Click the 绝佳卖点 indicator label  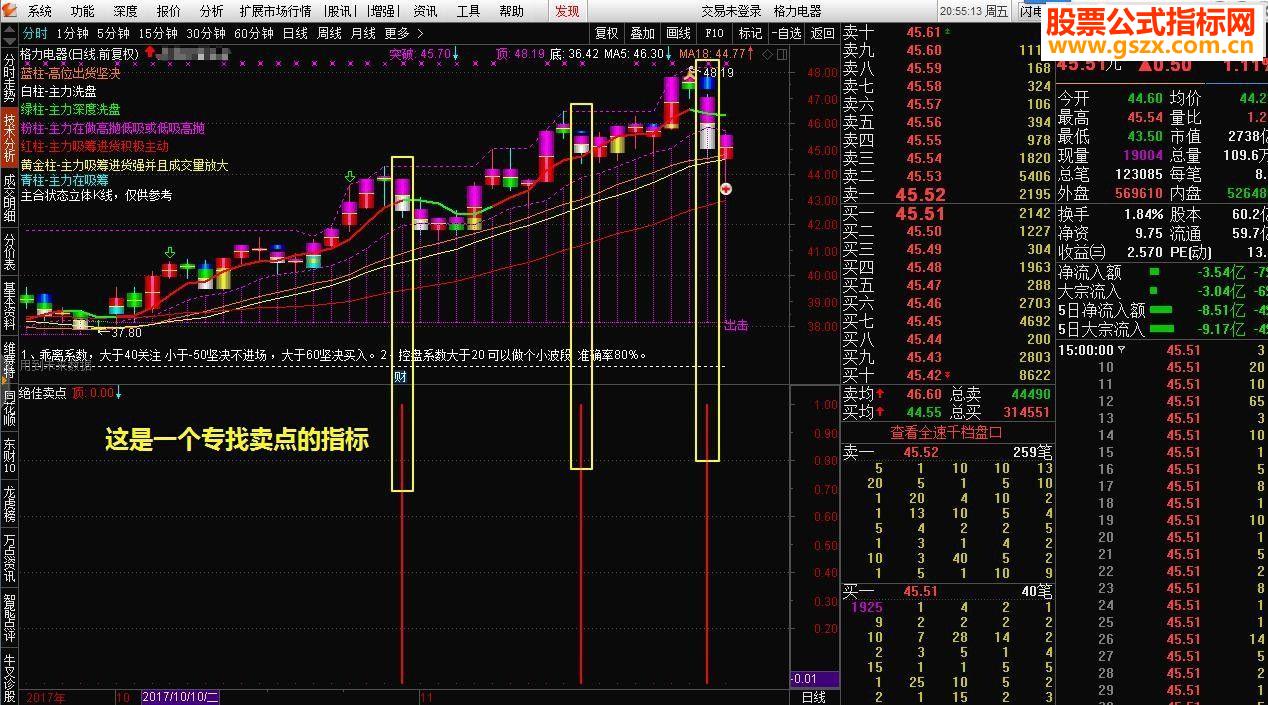(43, 393)
